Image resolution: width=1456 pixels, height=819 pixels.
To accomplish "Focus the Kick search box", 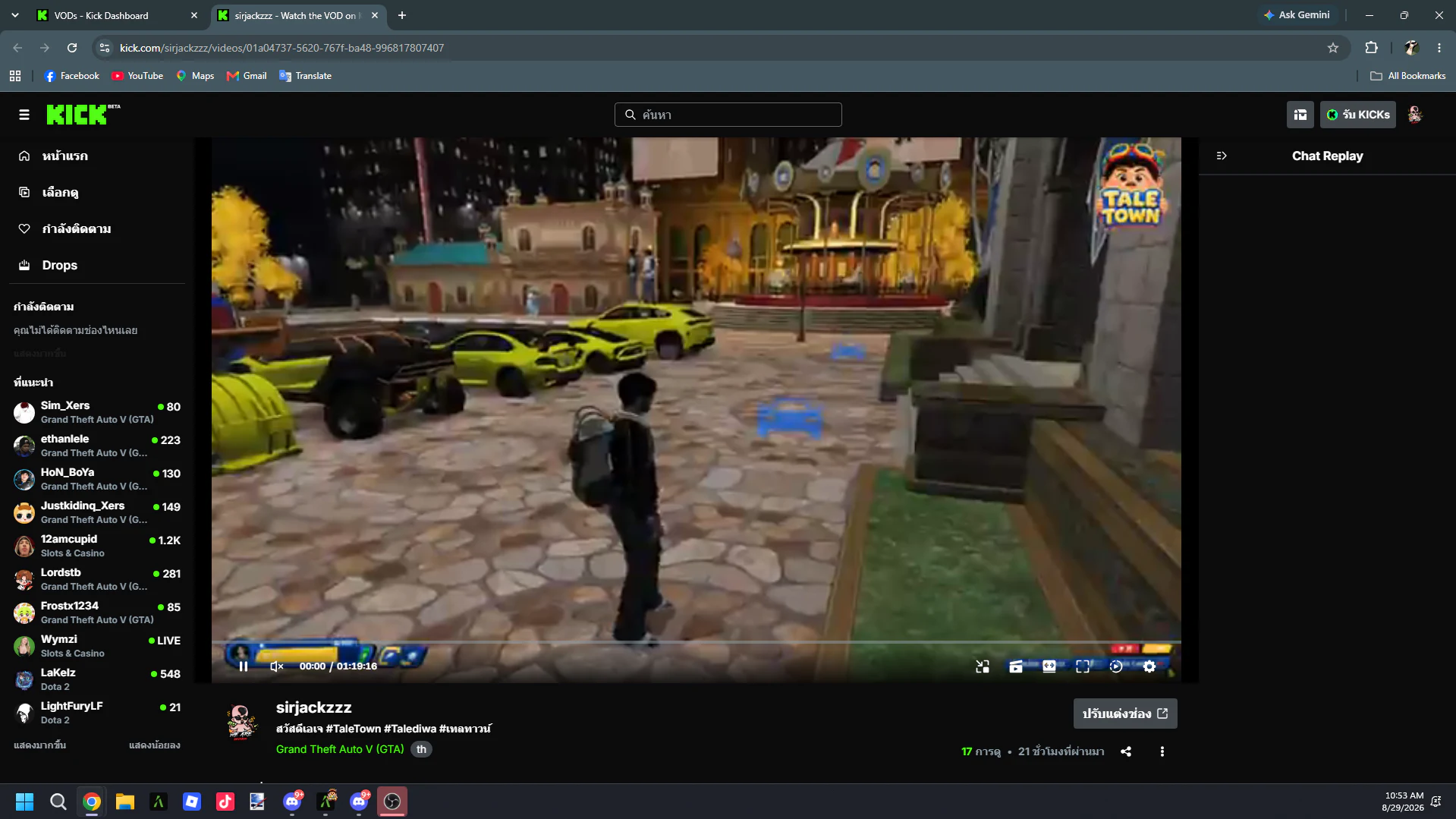I will [728, 115].
